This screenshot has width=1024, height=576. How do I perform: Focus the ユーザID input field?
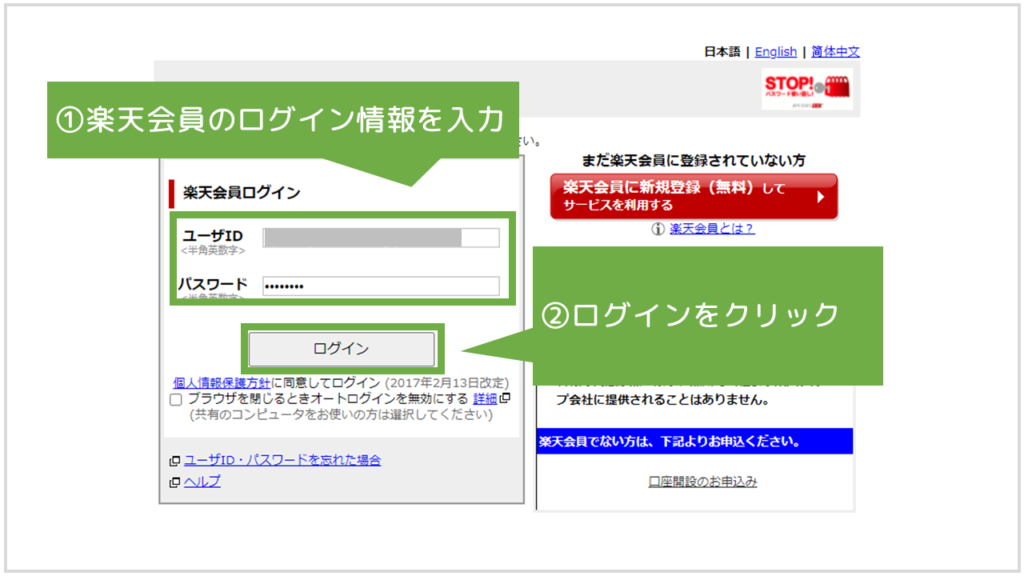coord(381,238)
